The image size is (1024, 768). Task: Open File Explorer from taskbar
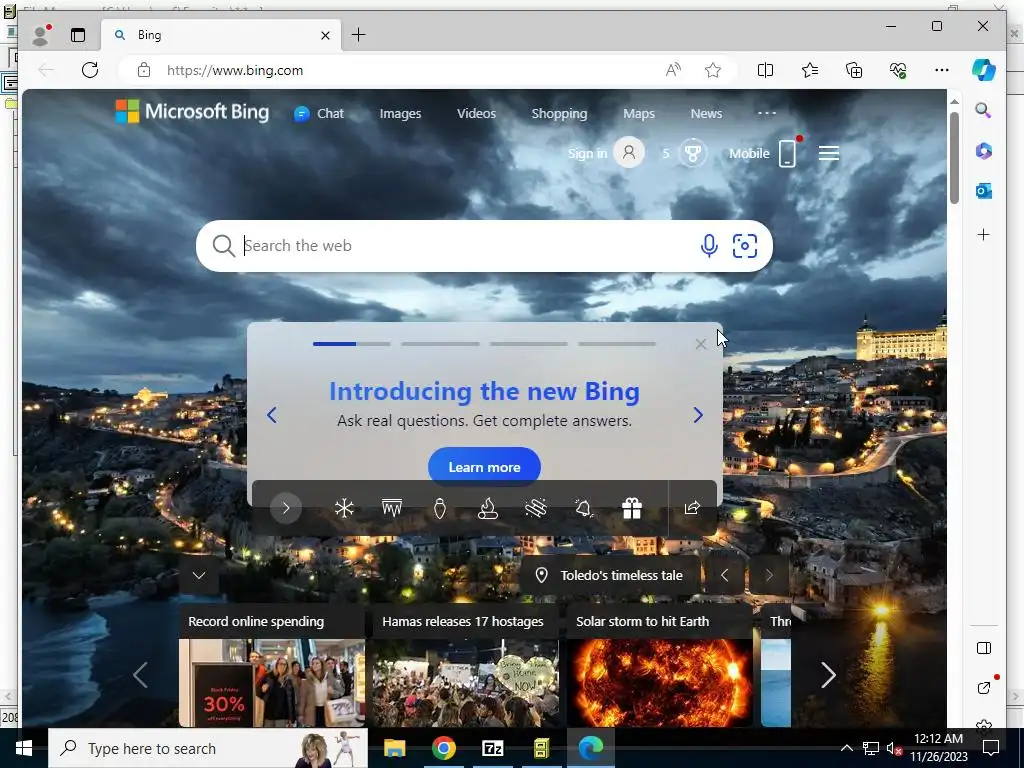point(394,748)
